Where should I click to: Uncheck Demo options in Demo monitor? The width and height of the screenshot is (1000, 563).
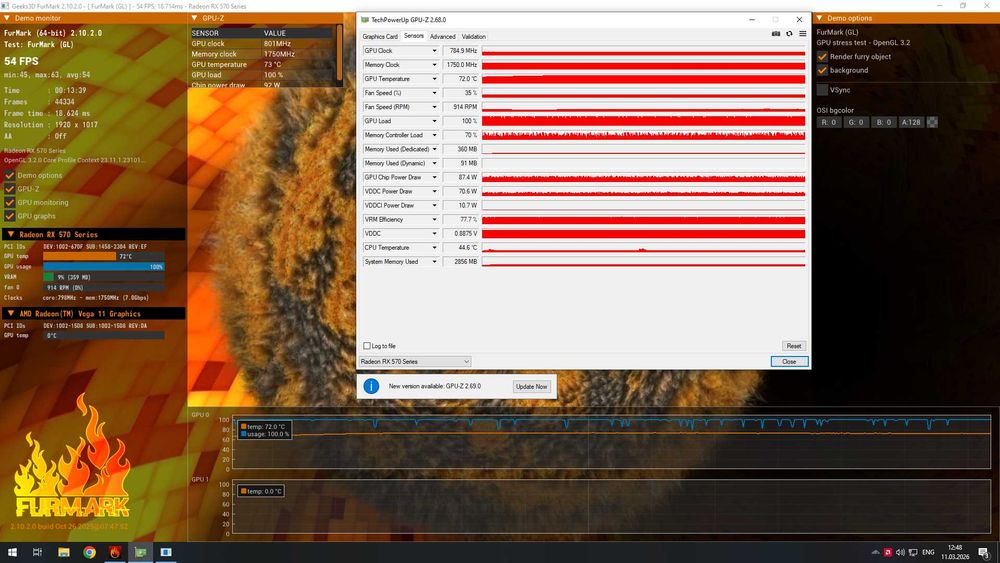(10, 175)
